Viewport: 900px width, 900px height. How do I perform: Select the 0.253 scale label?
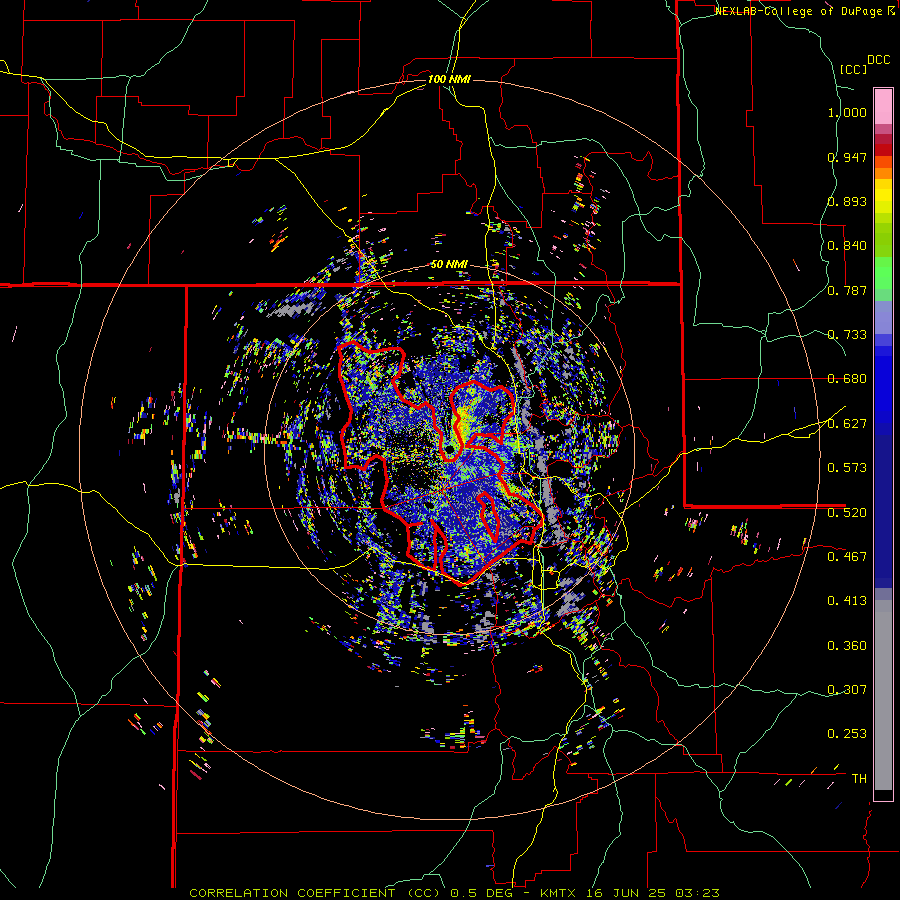click(x=847, y=734)
